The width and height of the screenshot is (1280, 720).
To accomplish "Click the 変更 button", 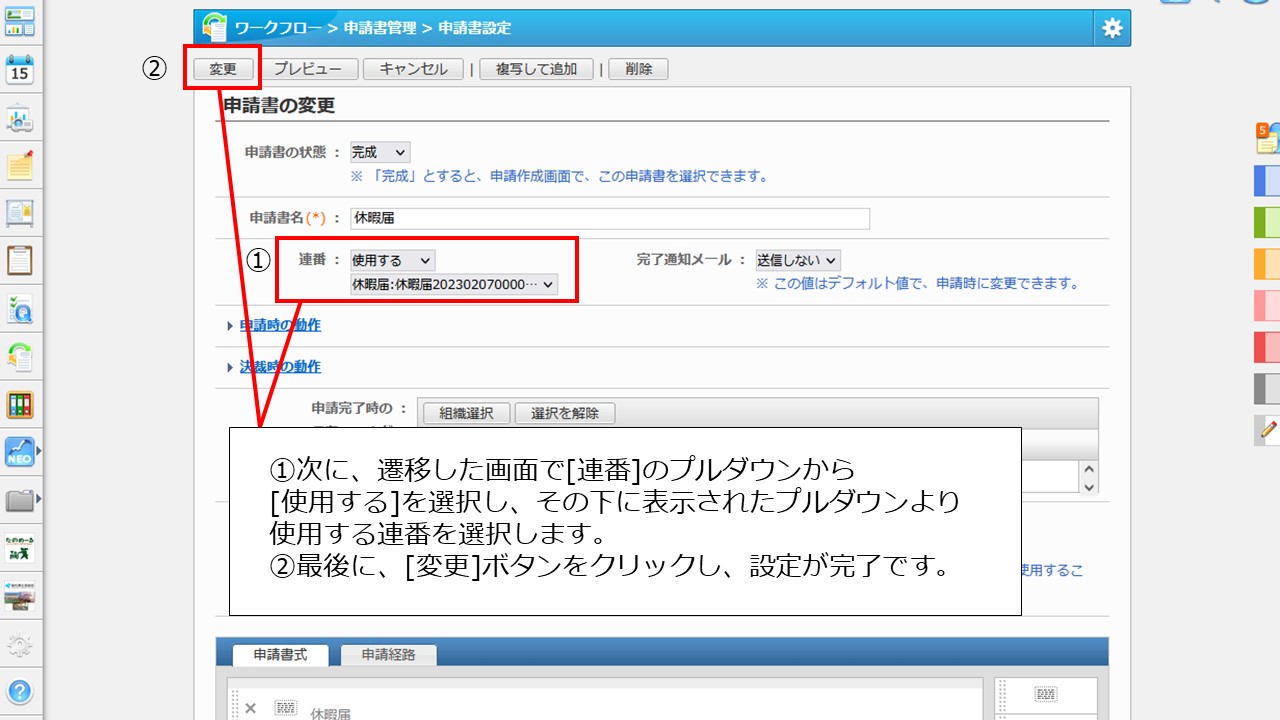I will click(x=222, y=69).
